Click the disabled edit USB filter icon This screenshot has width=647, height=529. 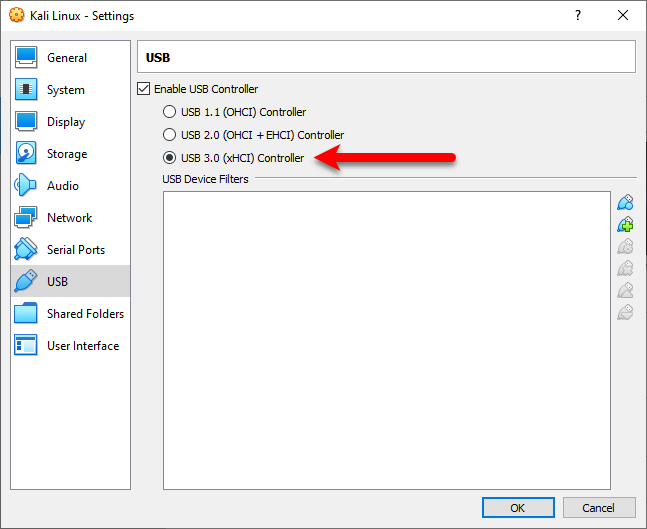pos(626,246)
